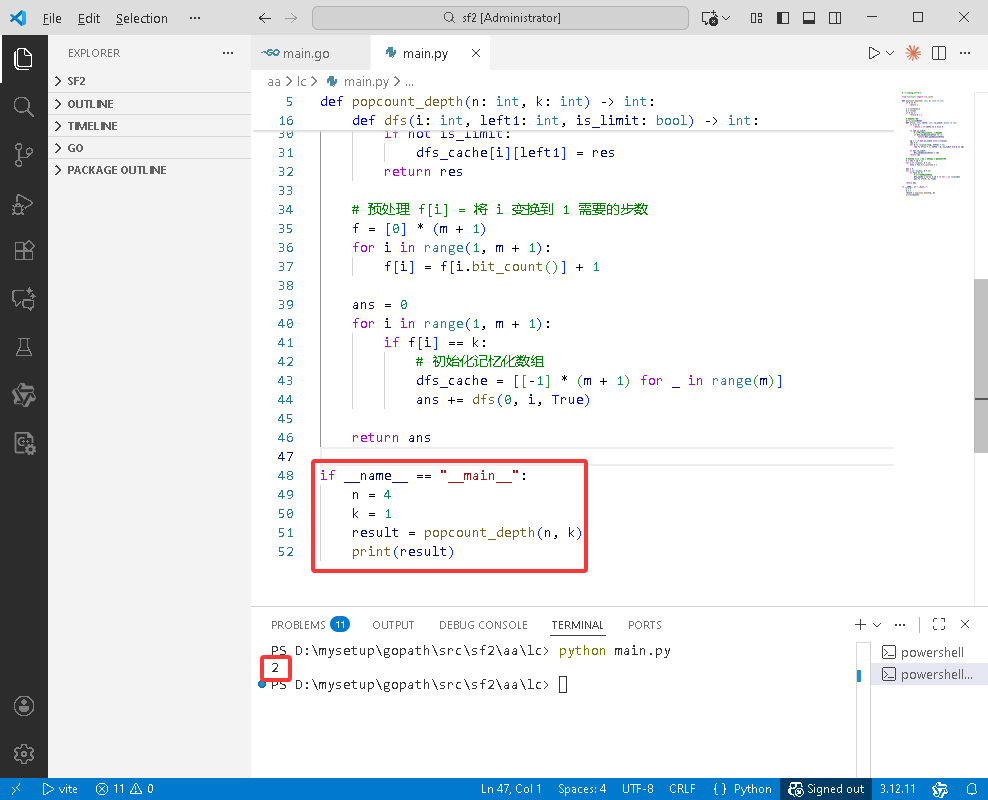Open the Search view in activity bar
Image resolution: width=988 pixels, height=800 pixels.
point(23,106)
